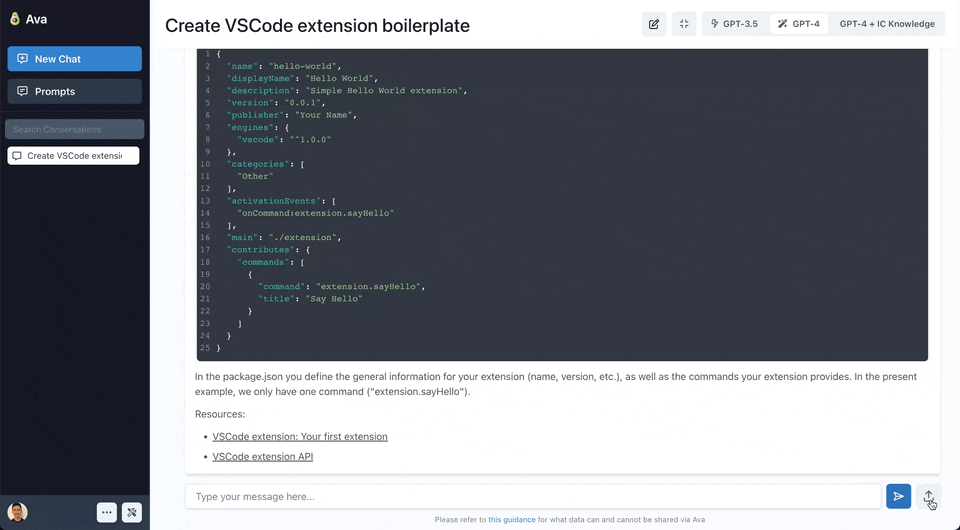Send the message with paper plane icon
The image size is (960, 530).
pos(898,496)
